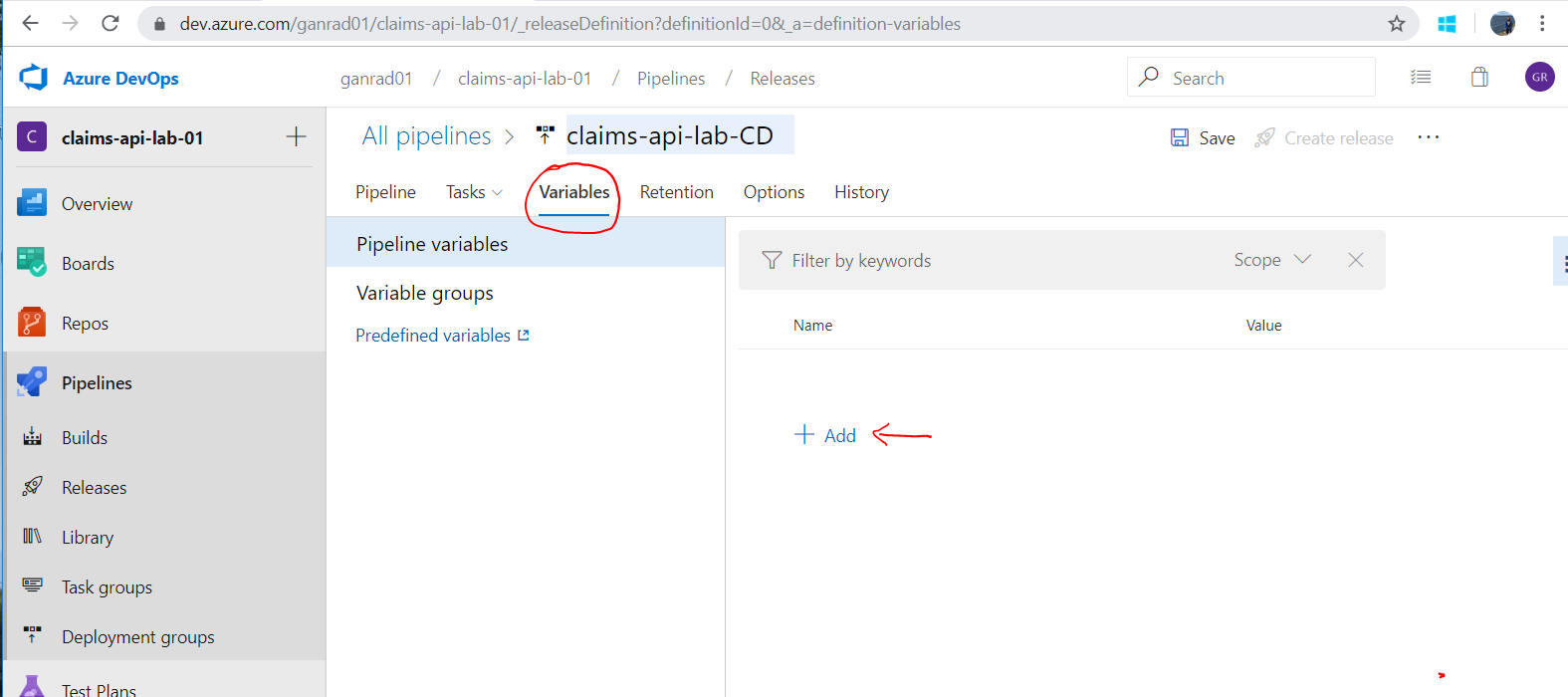Screen dimensions: 1568x697
Task: Switch to the History tab
Action: (x=862, y=192)
